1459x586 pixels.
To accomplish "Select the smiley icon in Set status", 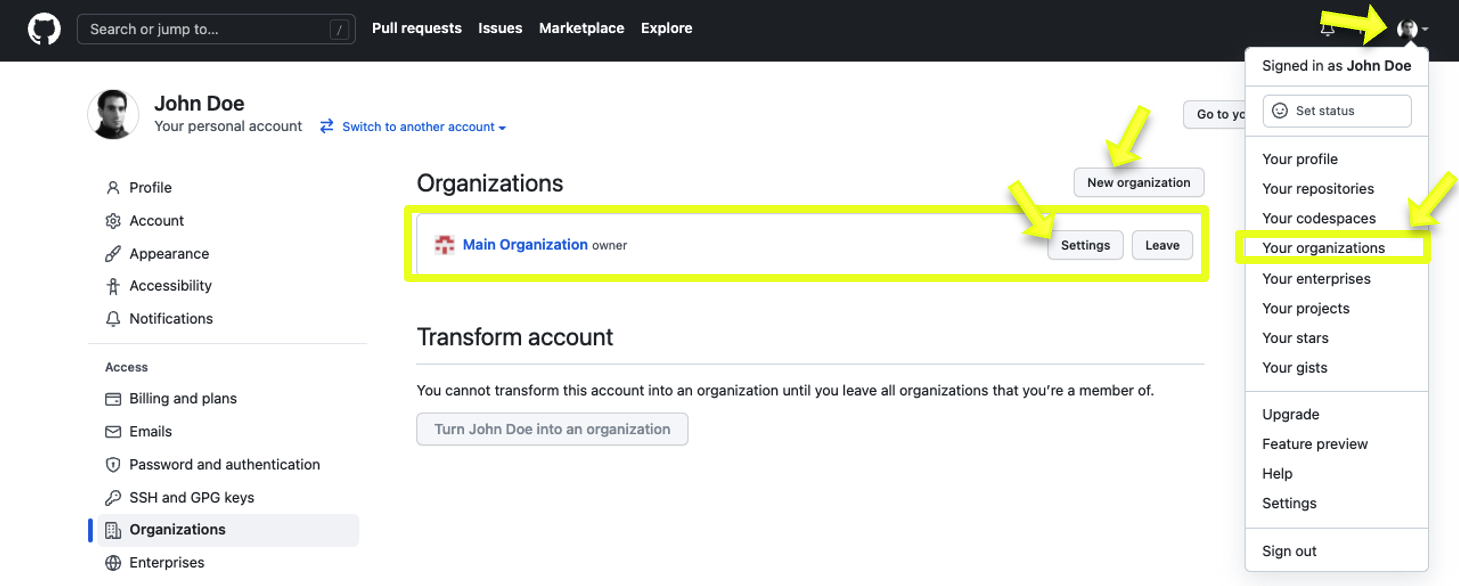I will coord(1280,111).
